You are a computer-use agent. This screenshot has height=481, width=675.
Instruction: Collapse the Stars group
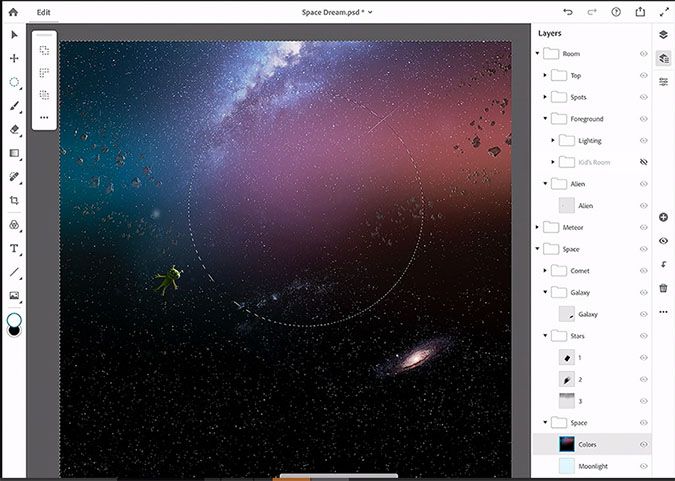coord(545,335)
